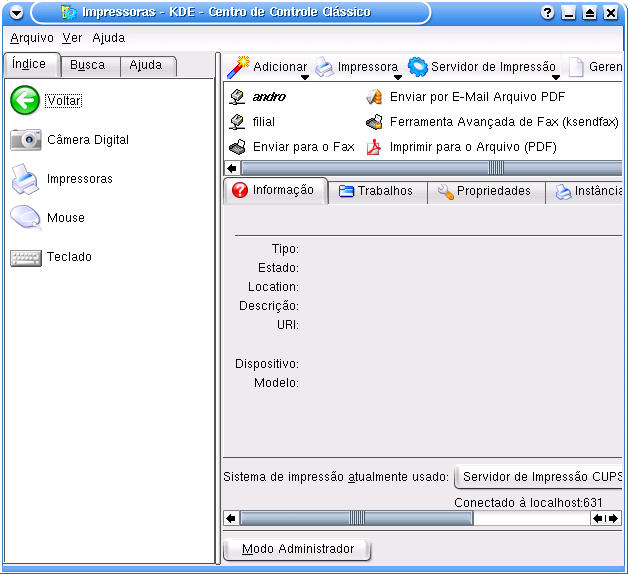Click the Instâncias tab printer icon
The image size is (628, 574).
coord(563,192)
